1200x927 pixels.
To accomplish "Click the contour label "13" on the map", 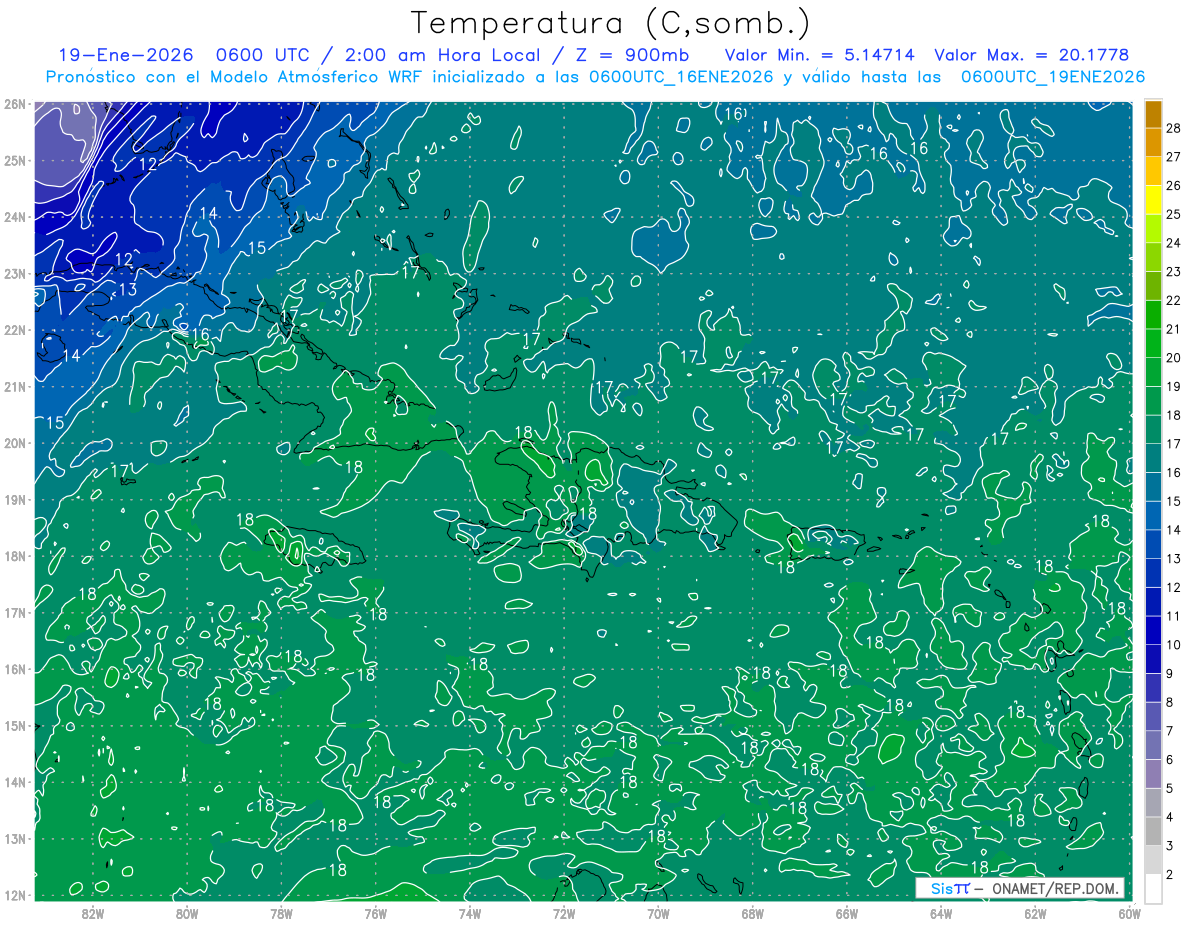I will click(x=127, y=290).
